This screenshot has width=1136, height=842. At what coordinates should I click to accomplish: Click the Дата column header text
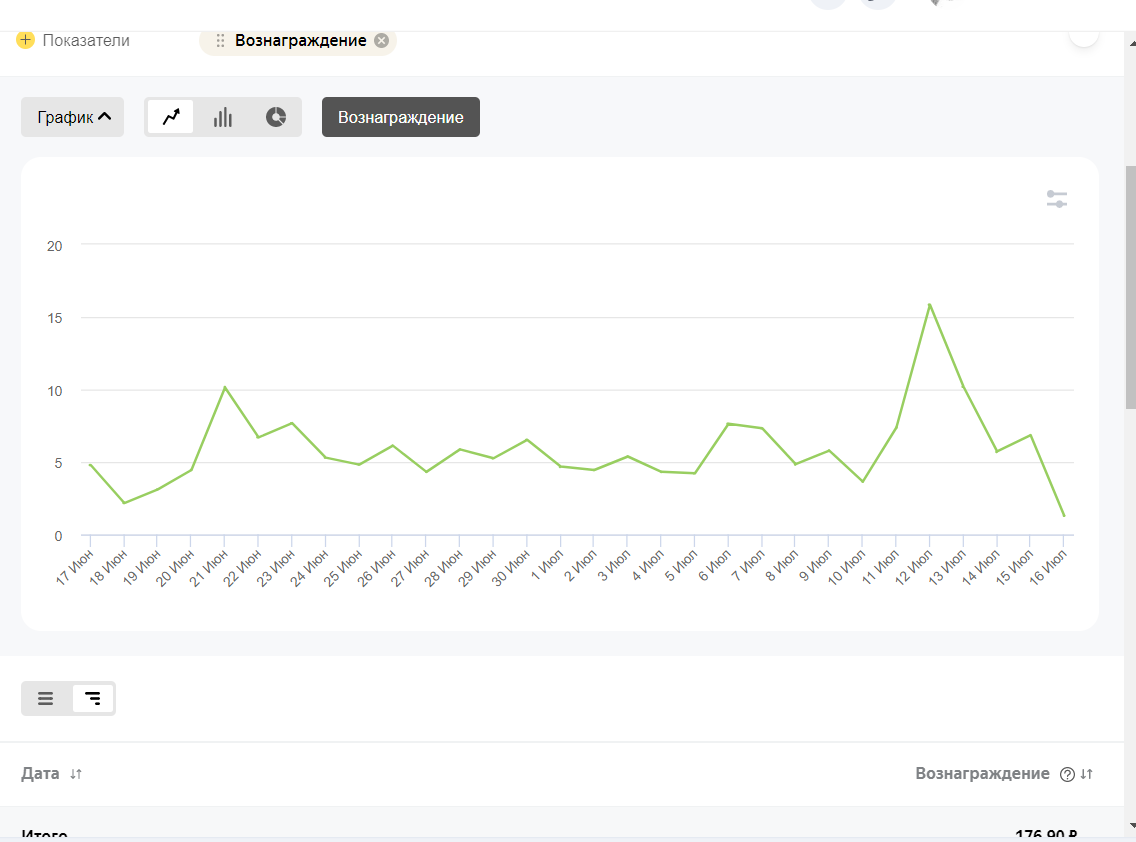(x=41, y=774)
